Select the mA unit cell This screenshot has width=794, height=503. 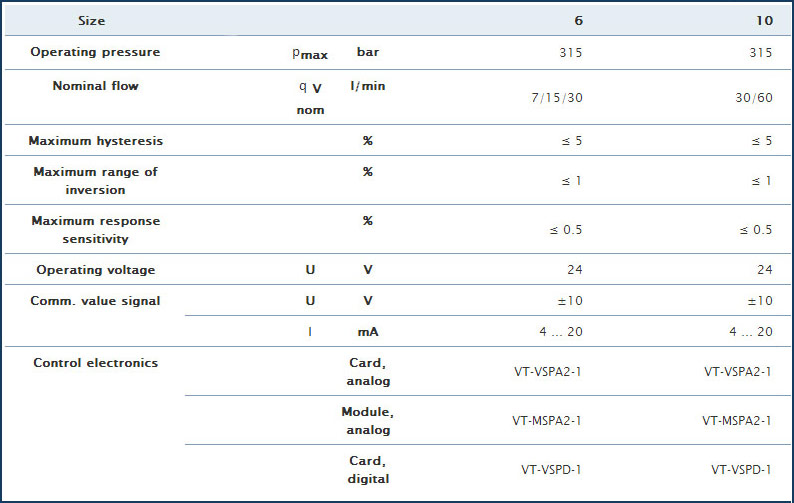tap(368, 332)
